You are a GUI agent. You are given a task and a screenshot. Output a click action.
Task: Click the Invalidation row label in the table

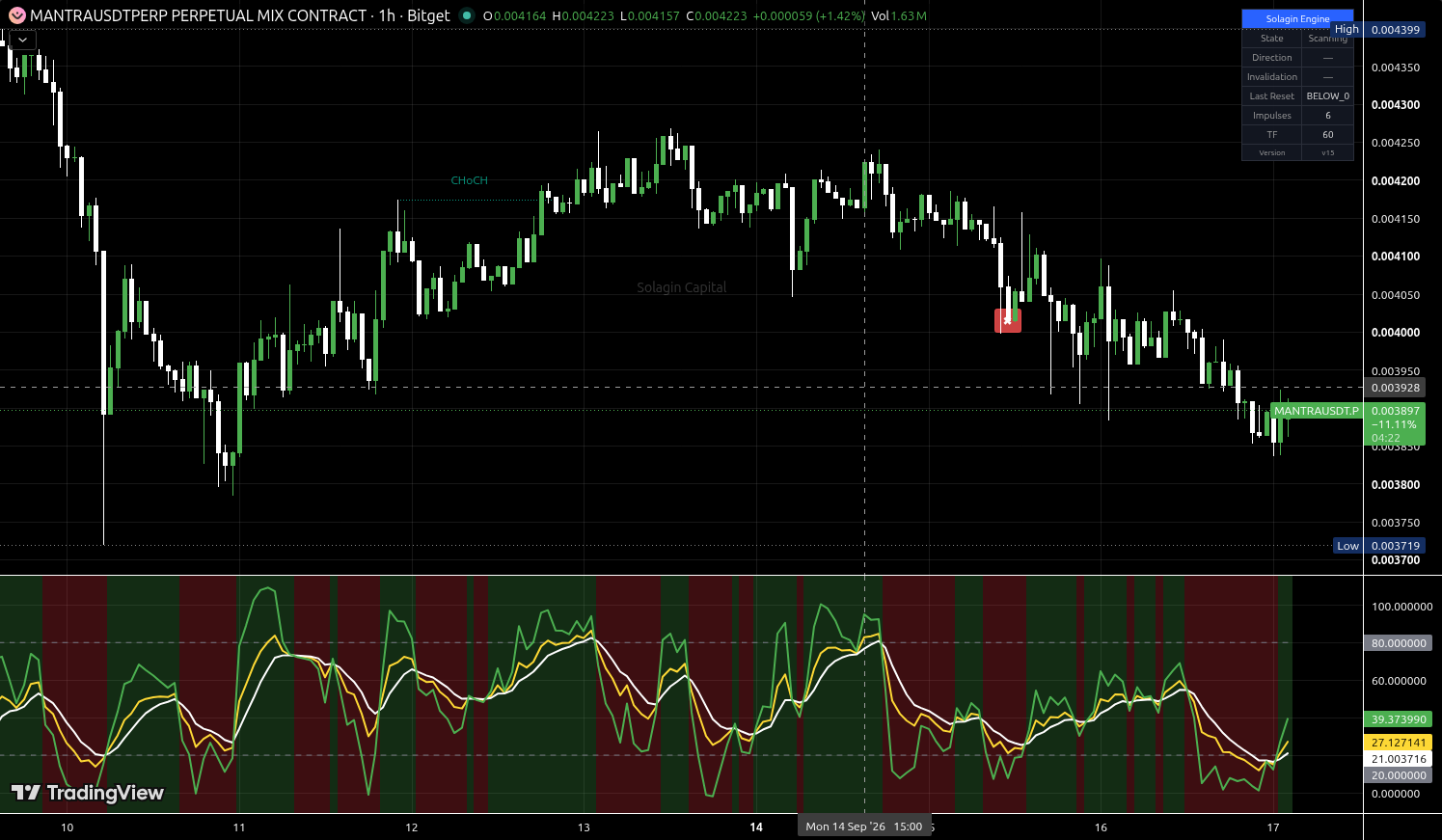point(1271,77)
